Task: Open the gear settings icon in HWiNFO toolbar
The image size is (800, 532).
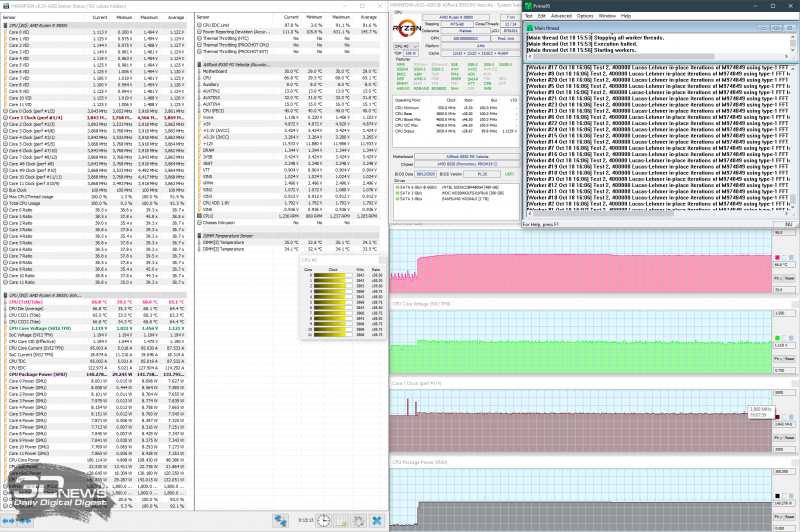Action: pyautogui.click(x=359, y=520)
